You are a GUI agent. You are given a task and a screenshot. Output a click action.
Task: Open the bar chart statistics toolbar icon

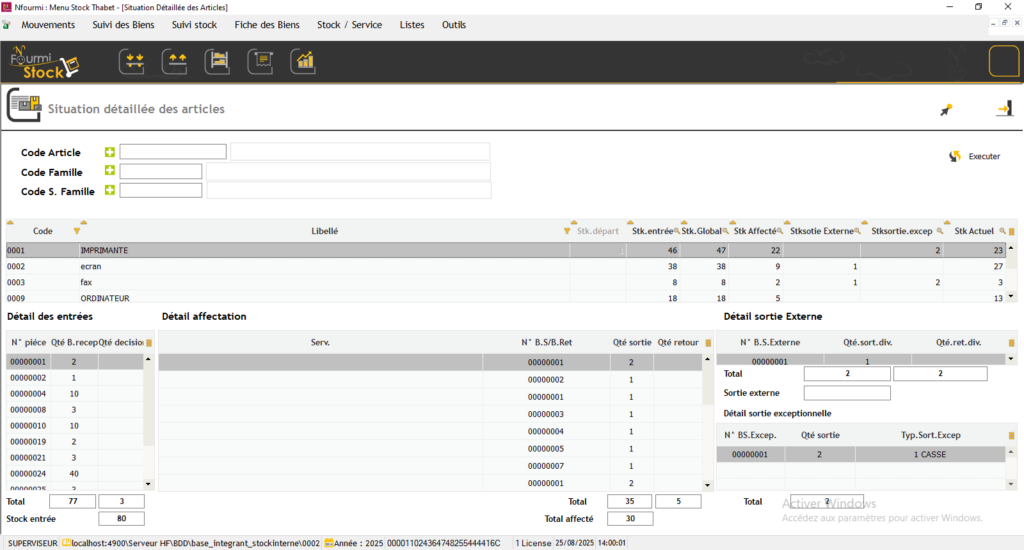(304, 62)
